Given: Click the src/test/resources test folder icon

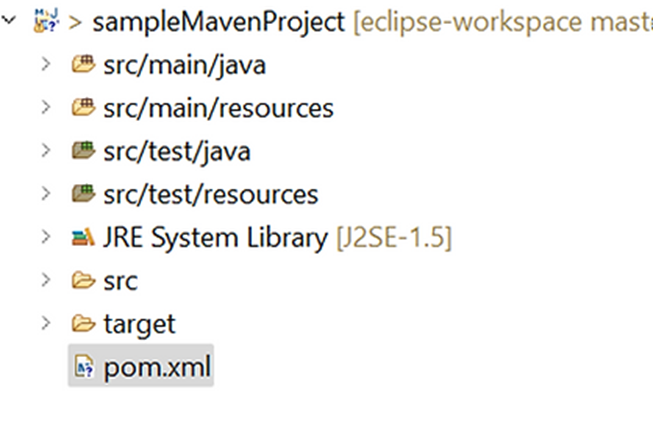Looking at the screenshot, I should [x=83, y=194].
